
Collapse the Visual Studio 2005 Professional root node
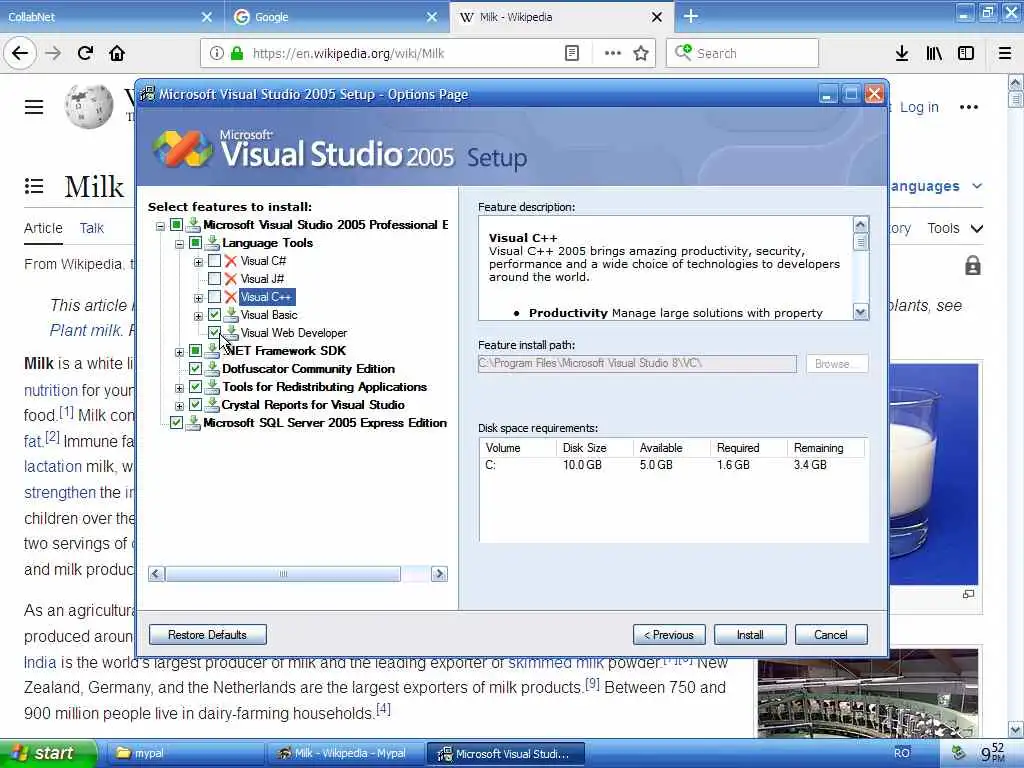point(161,226)
